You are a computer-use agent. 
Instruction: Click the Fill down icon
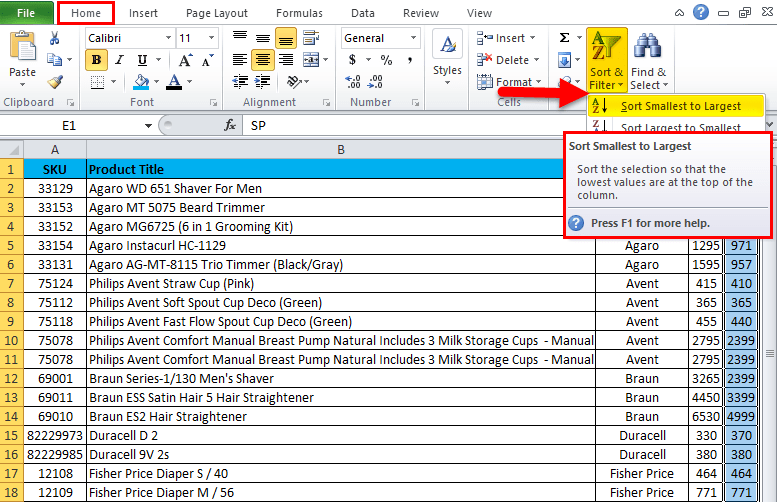coord(564,60)
